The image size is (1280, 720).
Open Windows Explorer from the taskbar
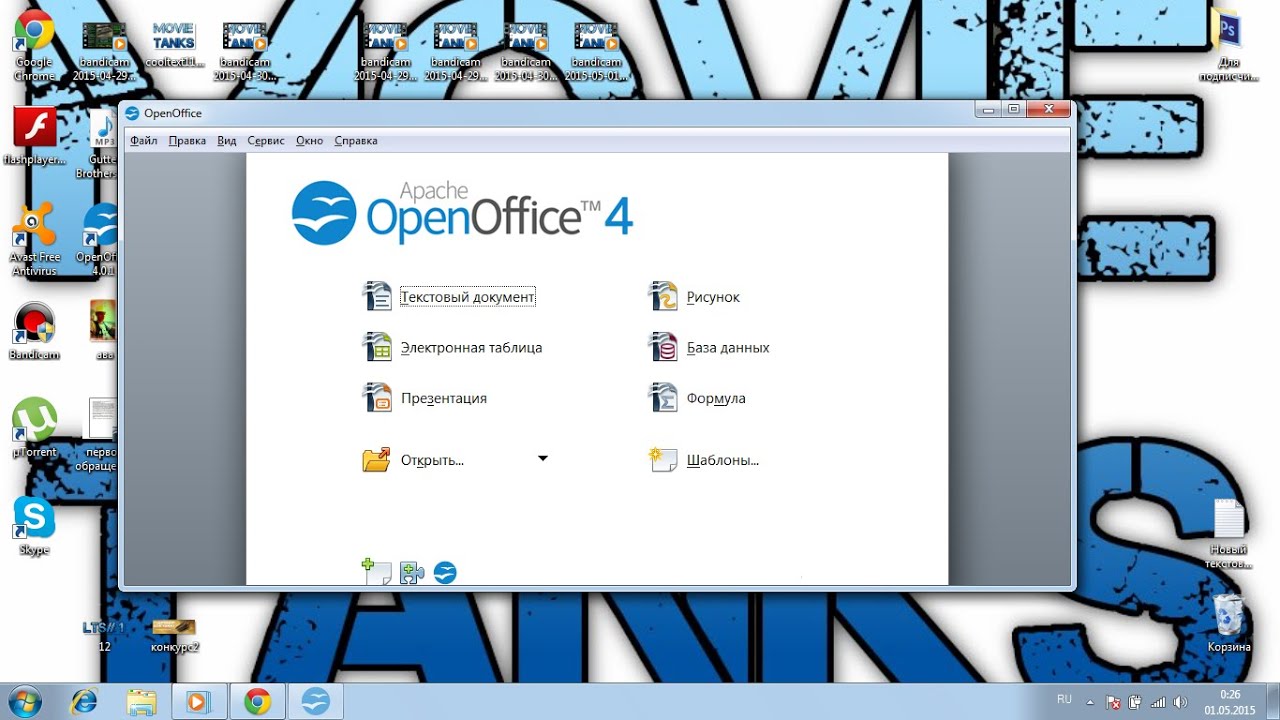click(x=142, y=702)
